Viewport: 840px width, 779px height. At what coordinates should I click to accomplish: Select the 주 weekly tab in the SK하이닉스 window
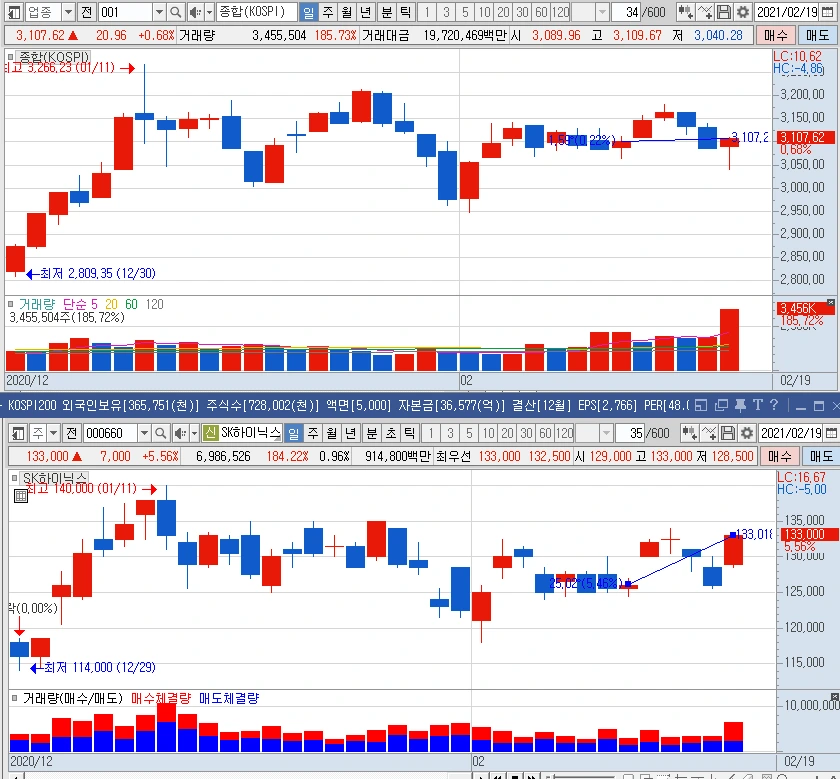(x=313, y=433)
